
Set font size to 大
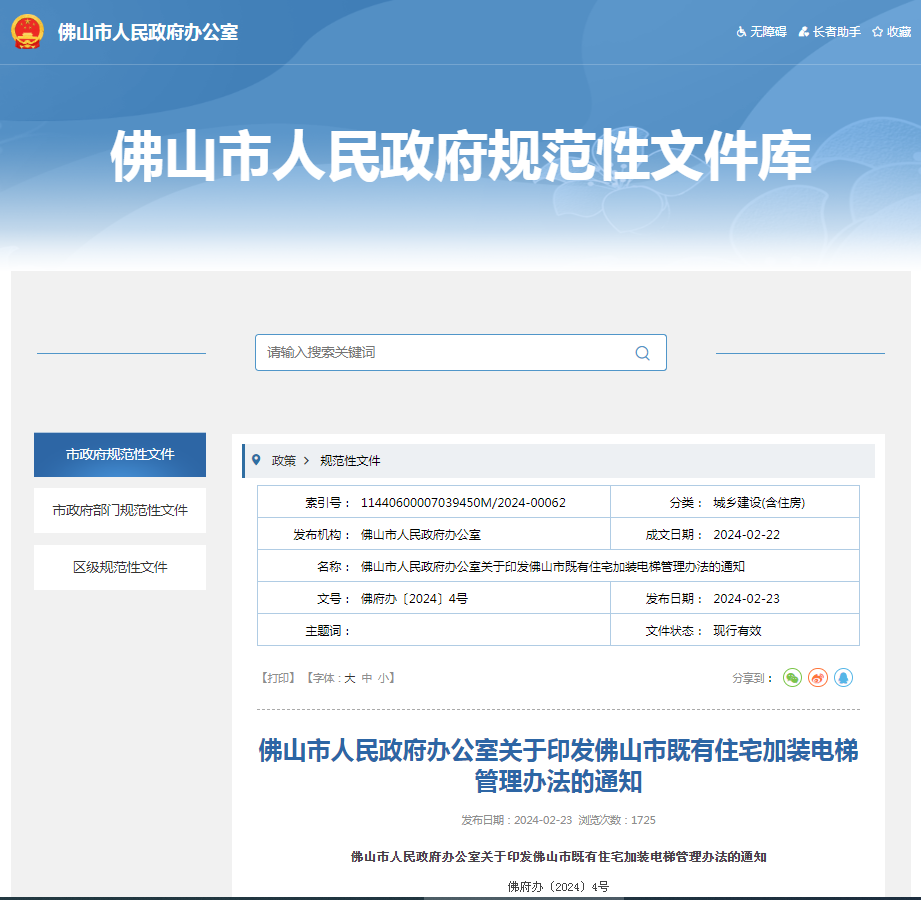pos(349,678)
